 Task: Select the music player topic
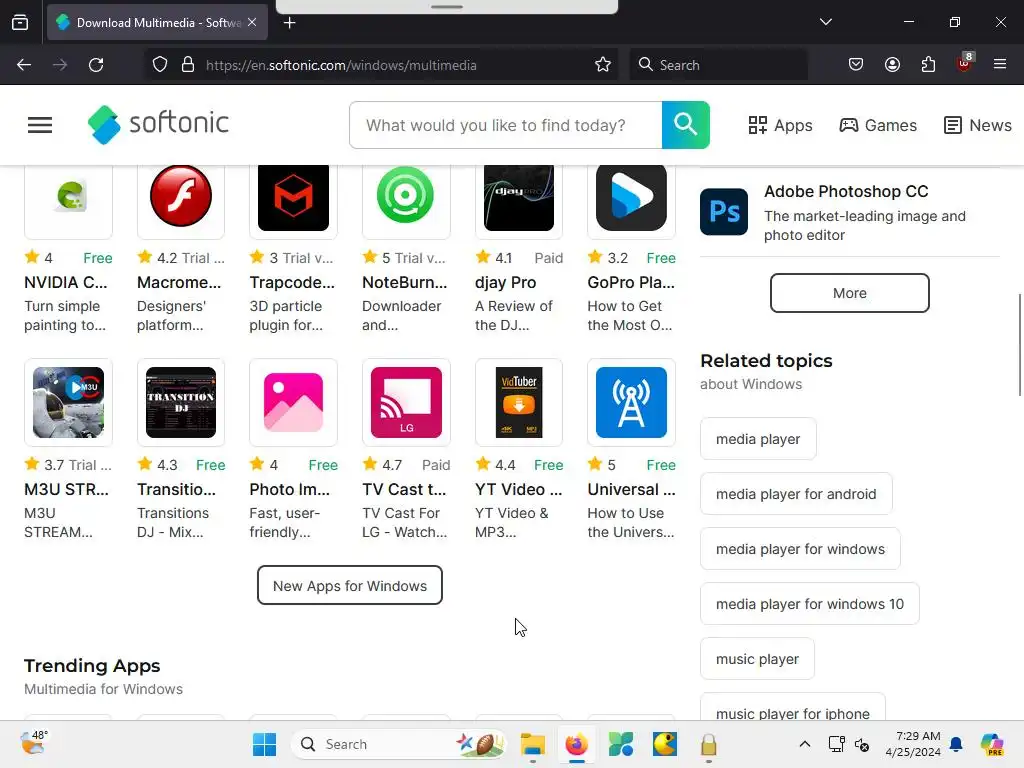[757, 658]
